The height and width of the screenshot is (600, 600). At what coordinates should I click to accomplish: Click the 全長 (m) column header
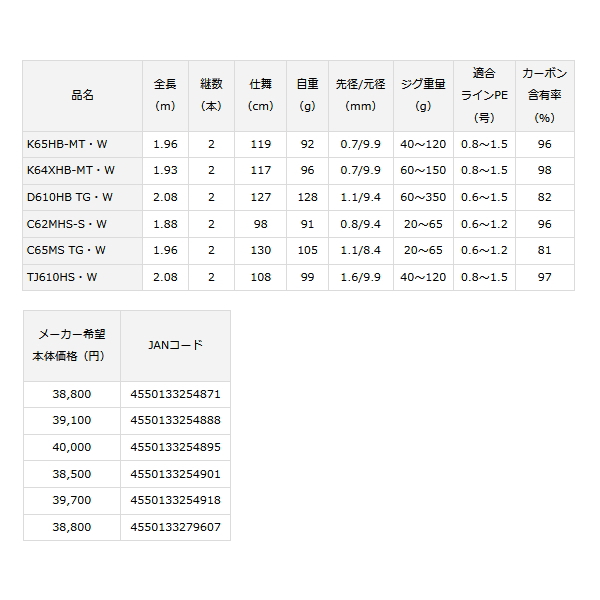(166, 95)
